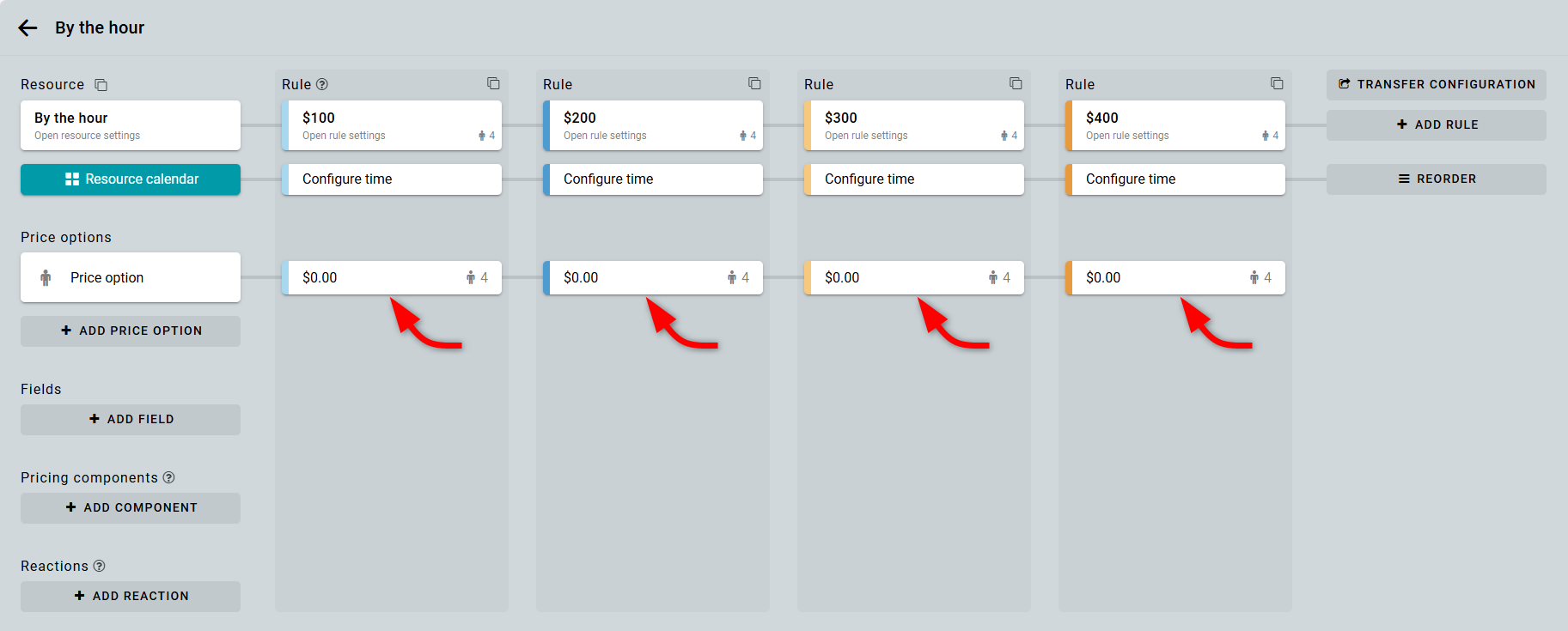Click the help icon beside first Rule
This screenshot has height=631, width=1568.
point(322,84)
